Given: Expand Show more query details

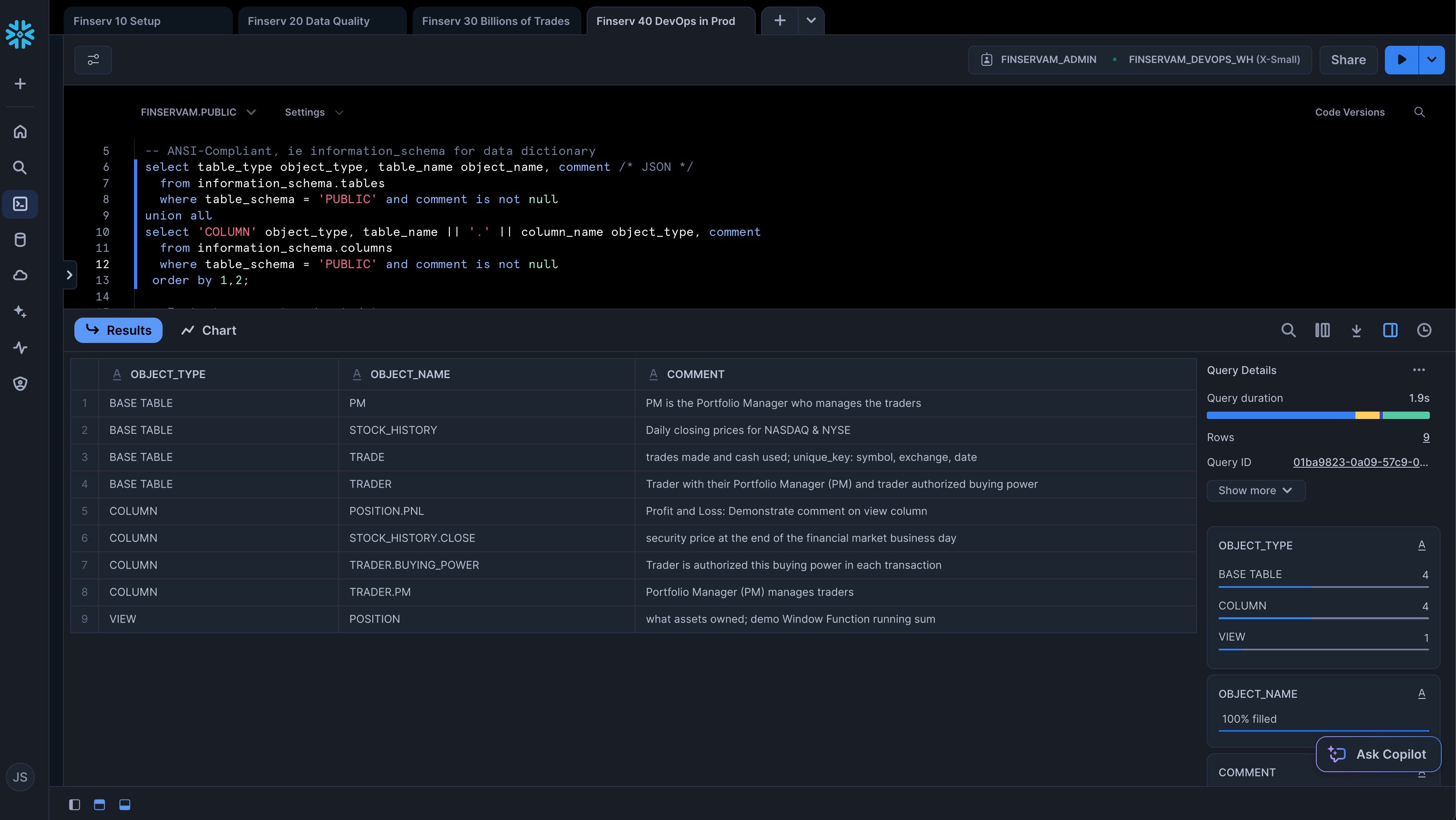Looking at the screenshot, I should click(x=1255, y=490).
